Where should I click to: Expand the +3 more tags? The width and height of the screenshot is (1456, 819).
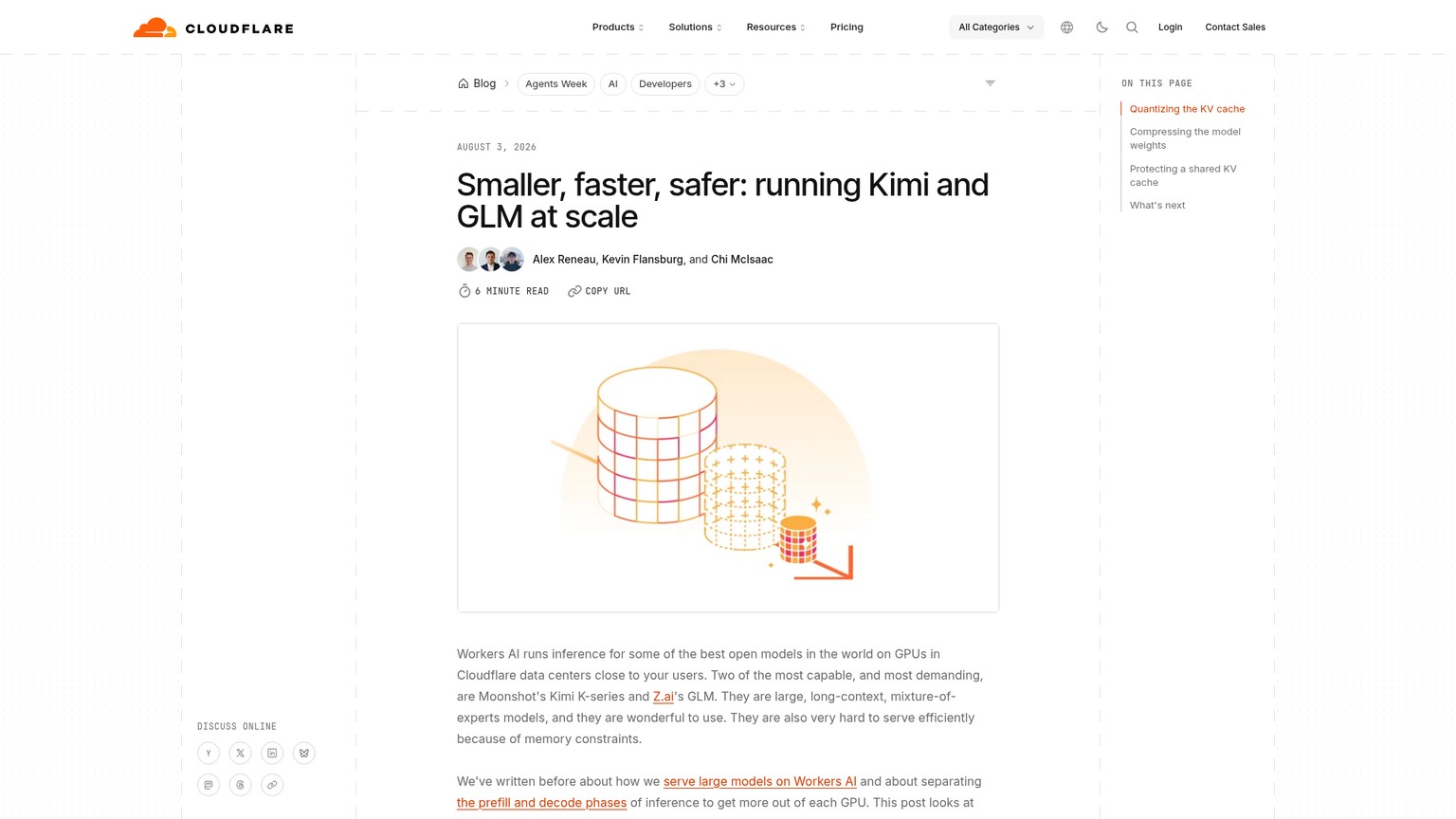tap(724, 84)
